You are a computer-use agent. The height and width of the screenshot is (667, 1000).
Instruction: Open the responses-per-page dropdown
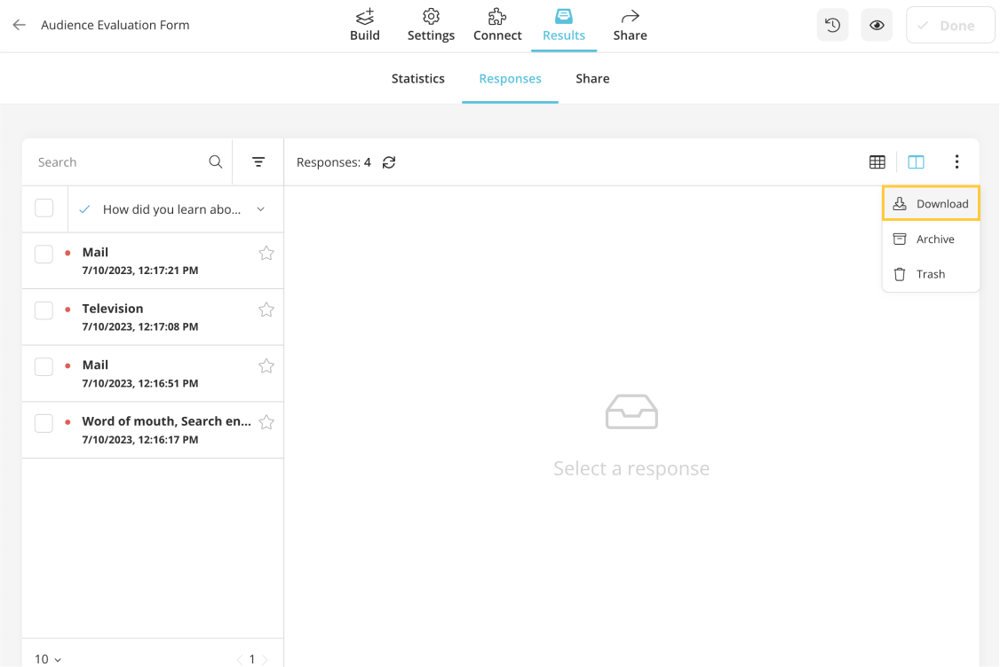[x=45, y=659]
